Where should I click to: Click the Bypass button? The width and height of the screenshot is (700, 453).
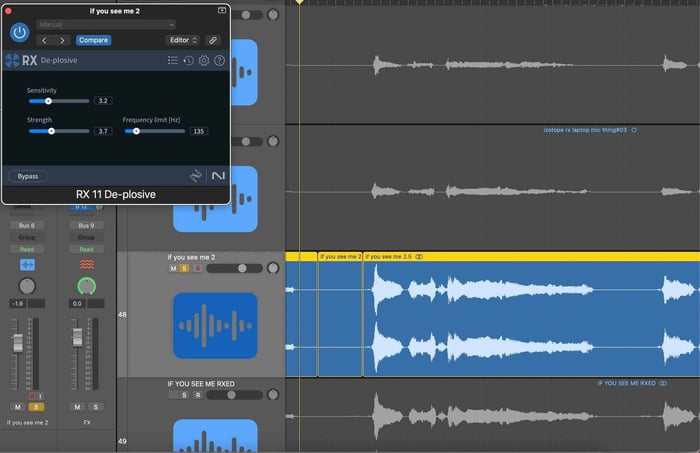tap(28, 176)
